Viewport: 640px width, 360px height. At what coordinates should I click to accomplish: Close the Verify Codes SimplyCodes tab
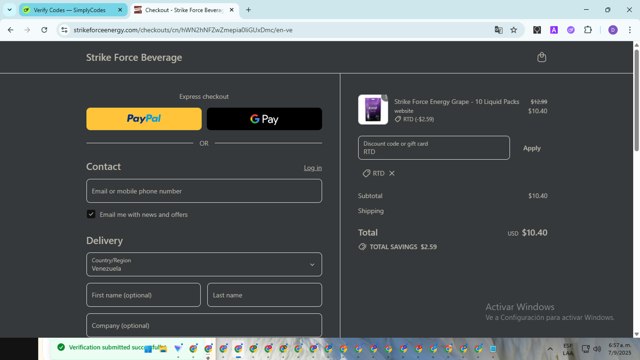[120, 10]
